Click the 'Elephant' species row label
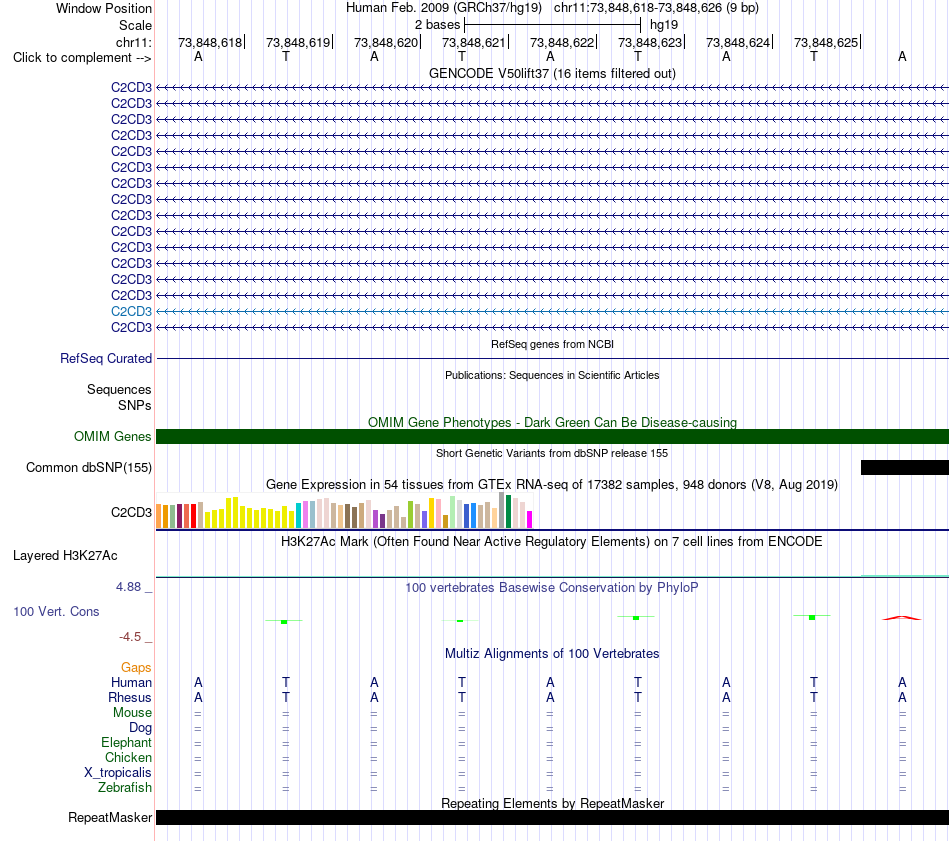The height and width of the screenshot is (841, 950). pos(127,742)
